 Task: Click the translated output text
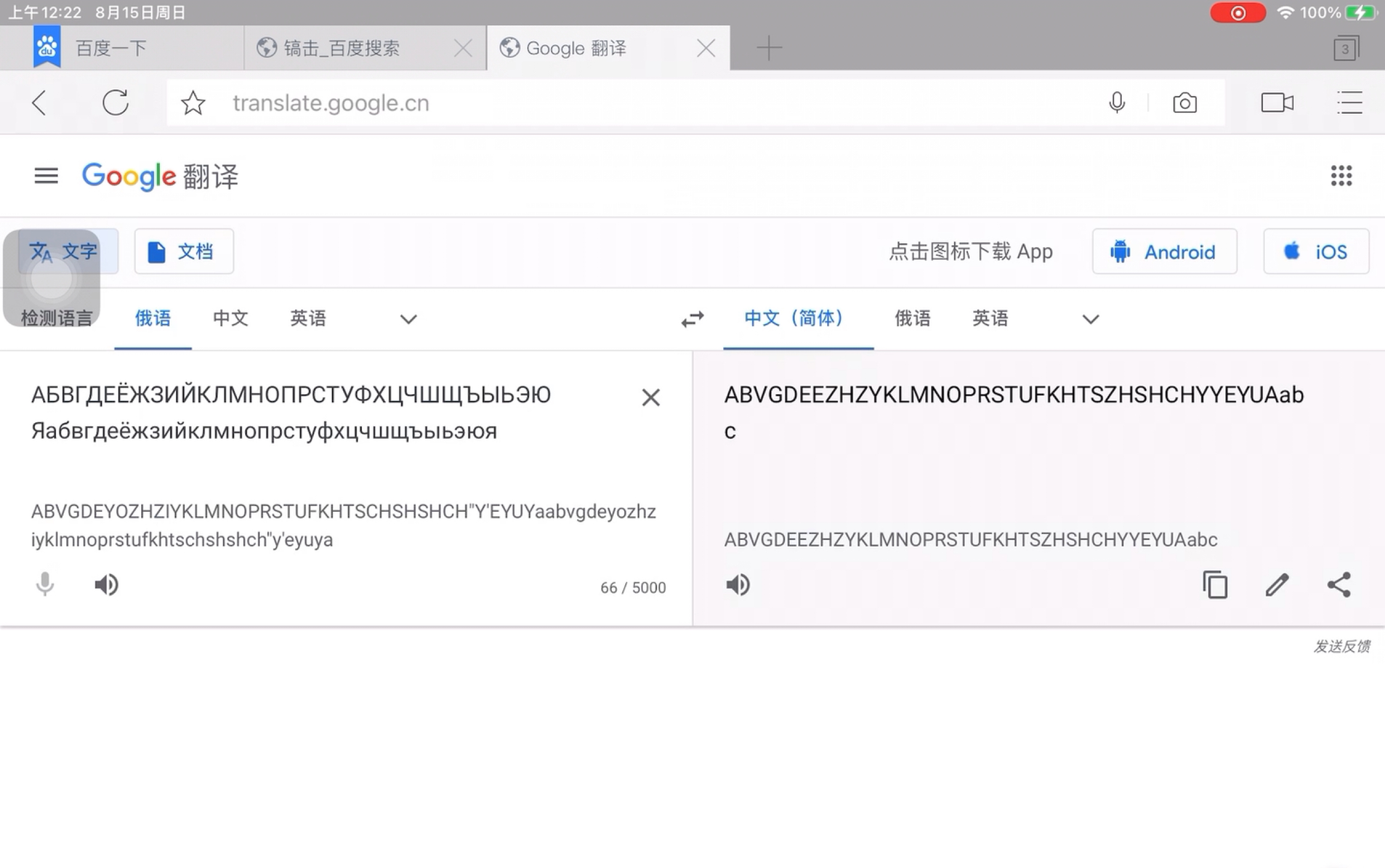pos(1014,413)
